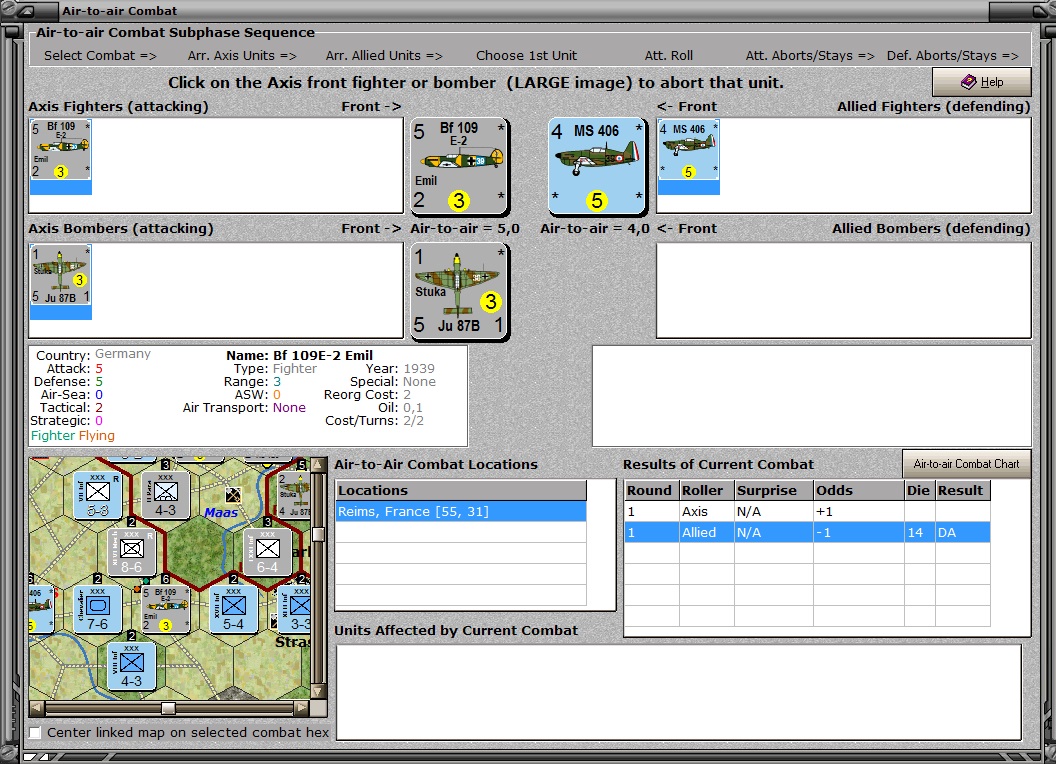Open the Air-to-air Combat Chart
The height and width of the screenshot is (764, 1056).
(x=966, y=464)
